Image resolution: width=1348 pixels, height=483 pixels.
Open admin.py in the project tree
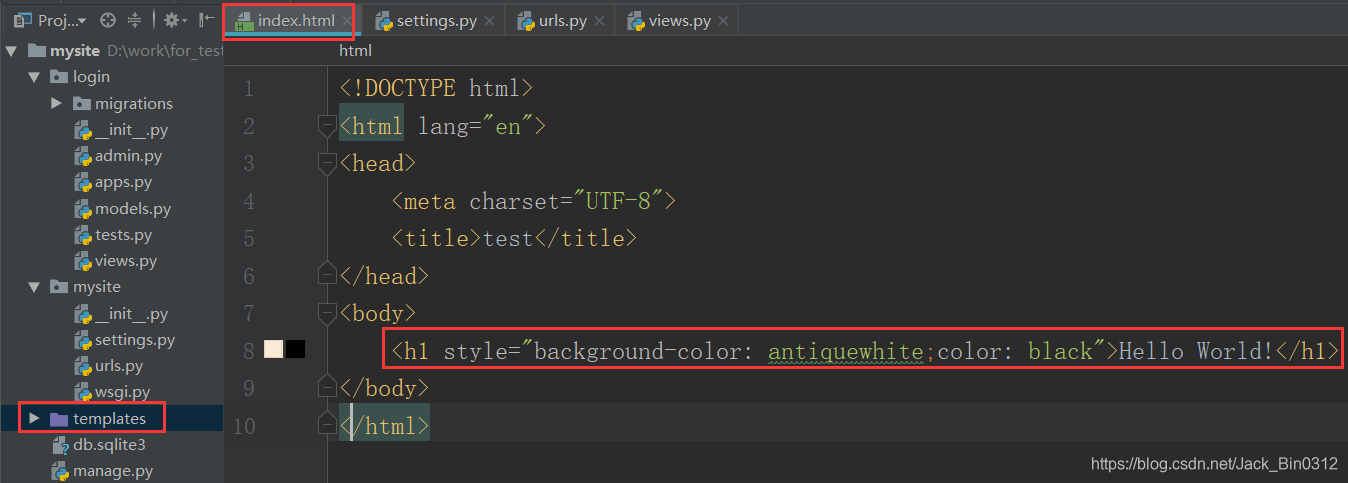[x=128, y=156]
